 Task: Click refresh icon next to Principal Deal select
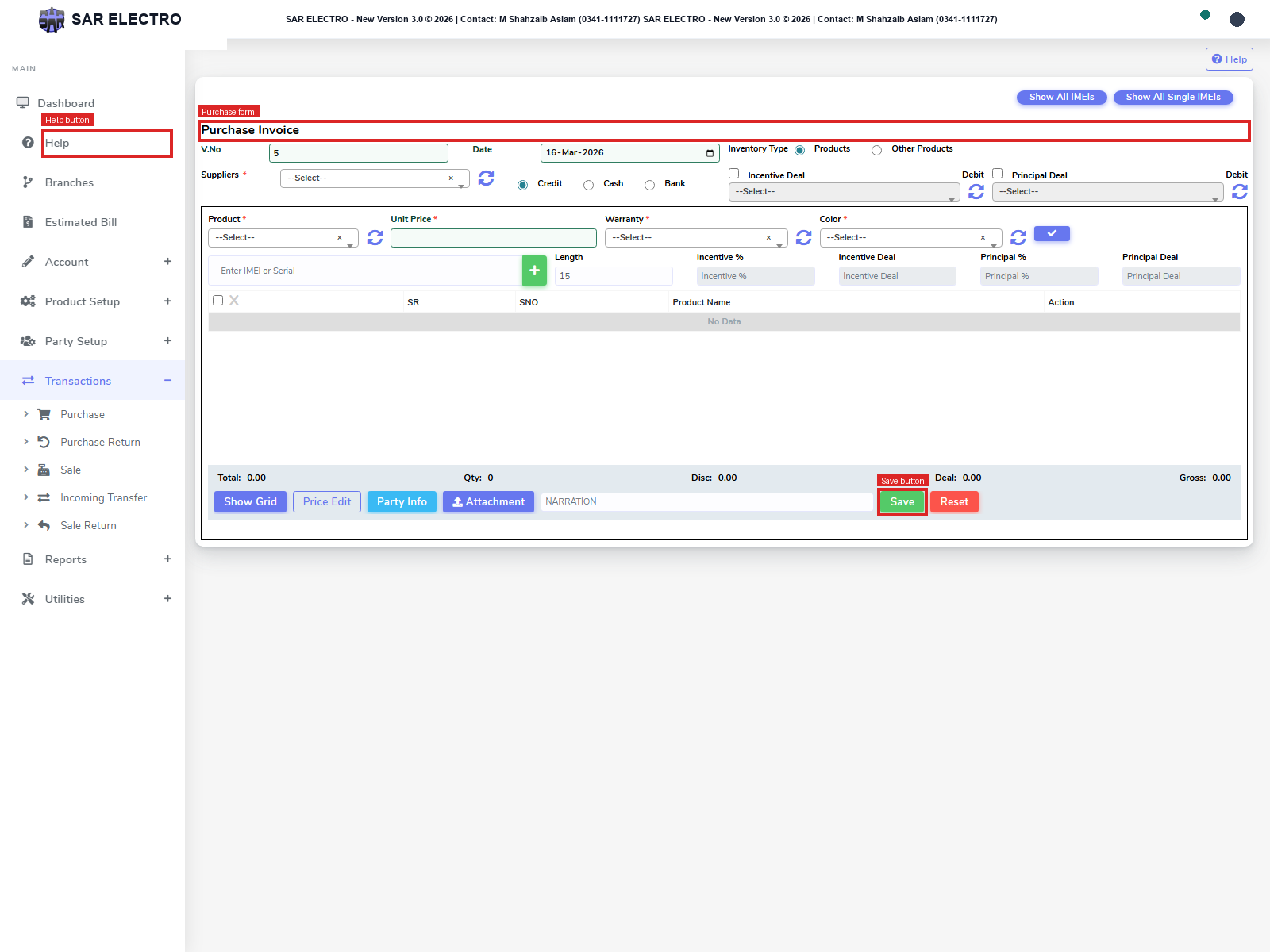coord(1240,192)
